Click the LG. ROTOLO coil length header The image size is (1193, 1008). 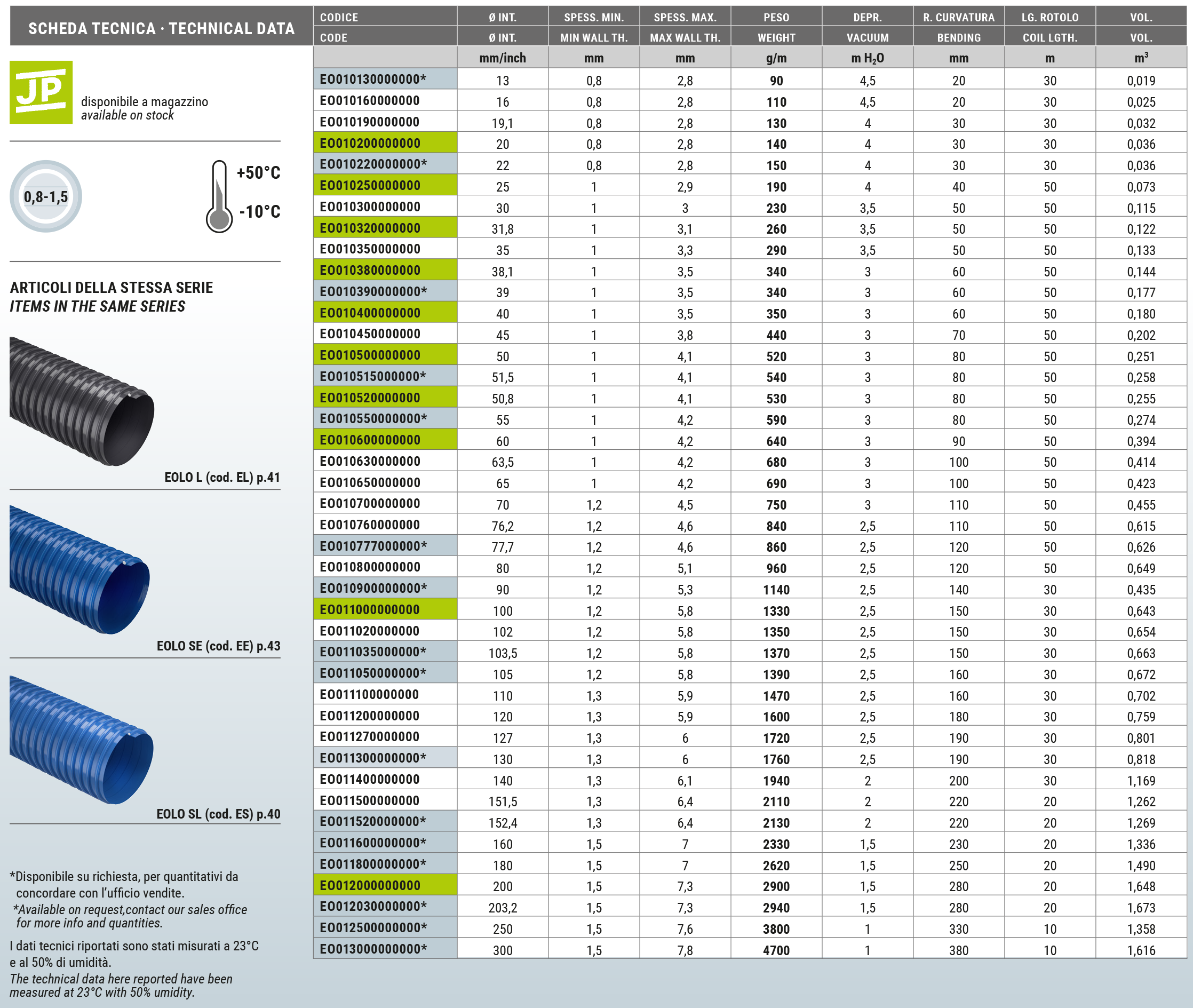click(1049, 27)
